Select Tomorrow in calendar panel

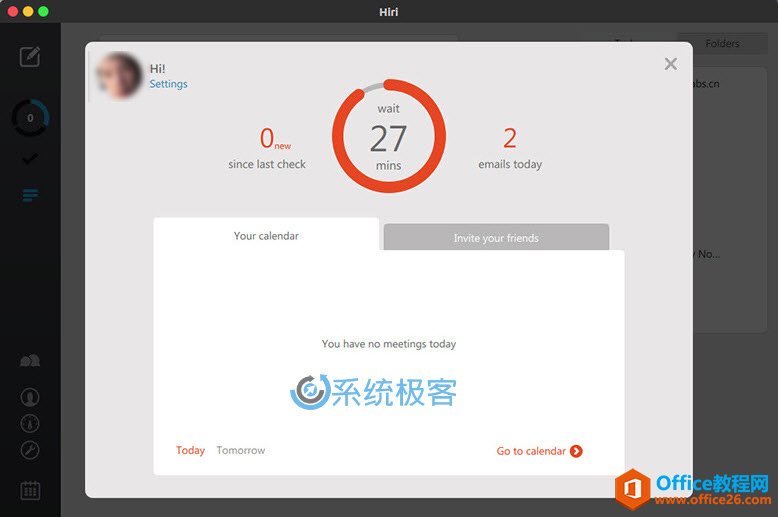tap(241, 450)
